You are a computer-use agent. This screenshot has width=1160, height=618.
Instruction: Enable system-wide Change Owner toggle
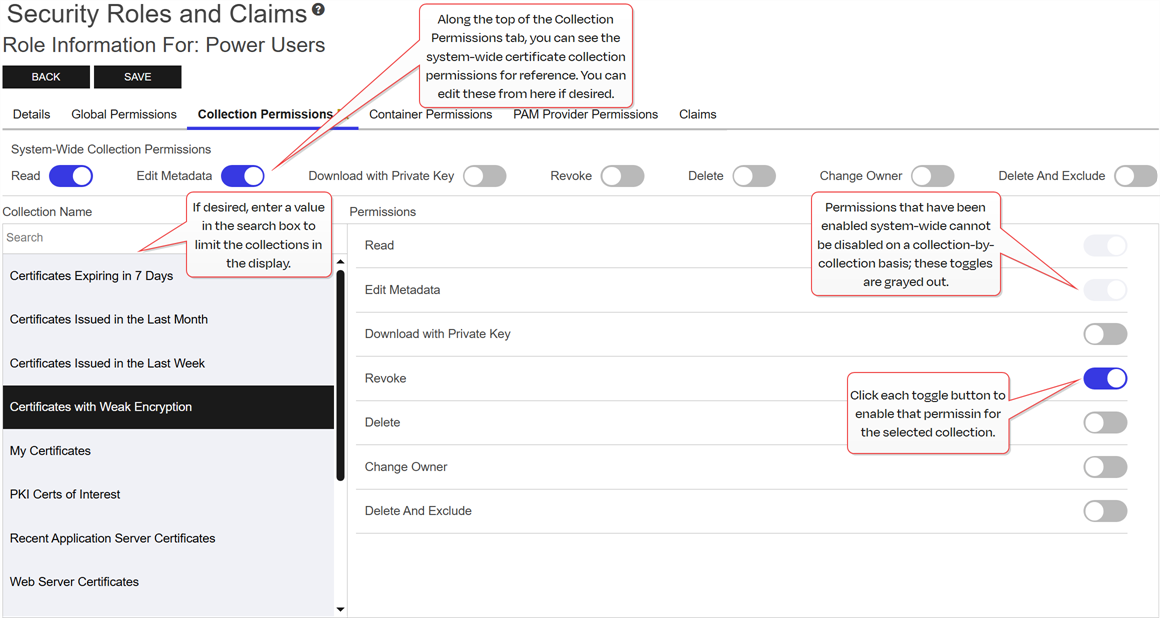(x=933, y=176)
